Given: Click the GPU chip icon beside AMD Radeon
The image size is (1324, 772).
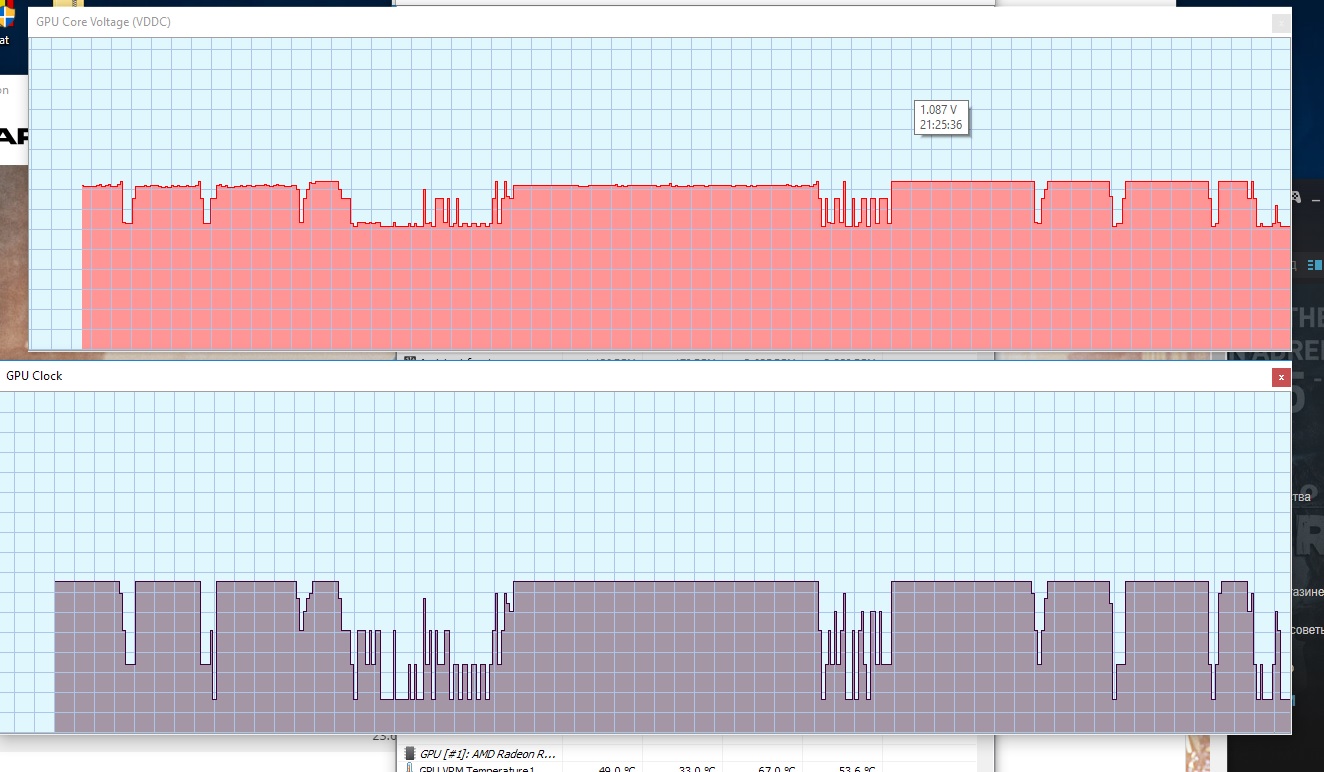Looking at the screenshot, I should coord(409,753).
